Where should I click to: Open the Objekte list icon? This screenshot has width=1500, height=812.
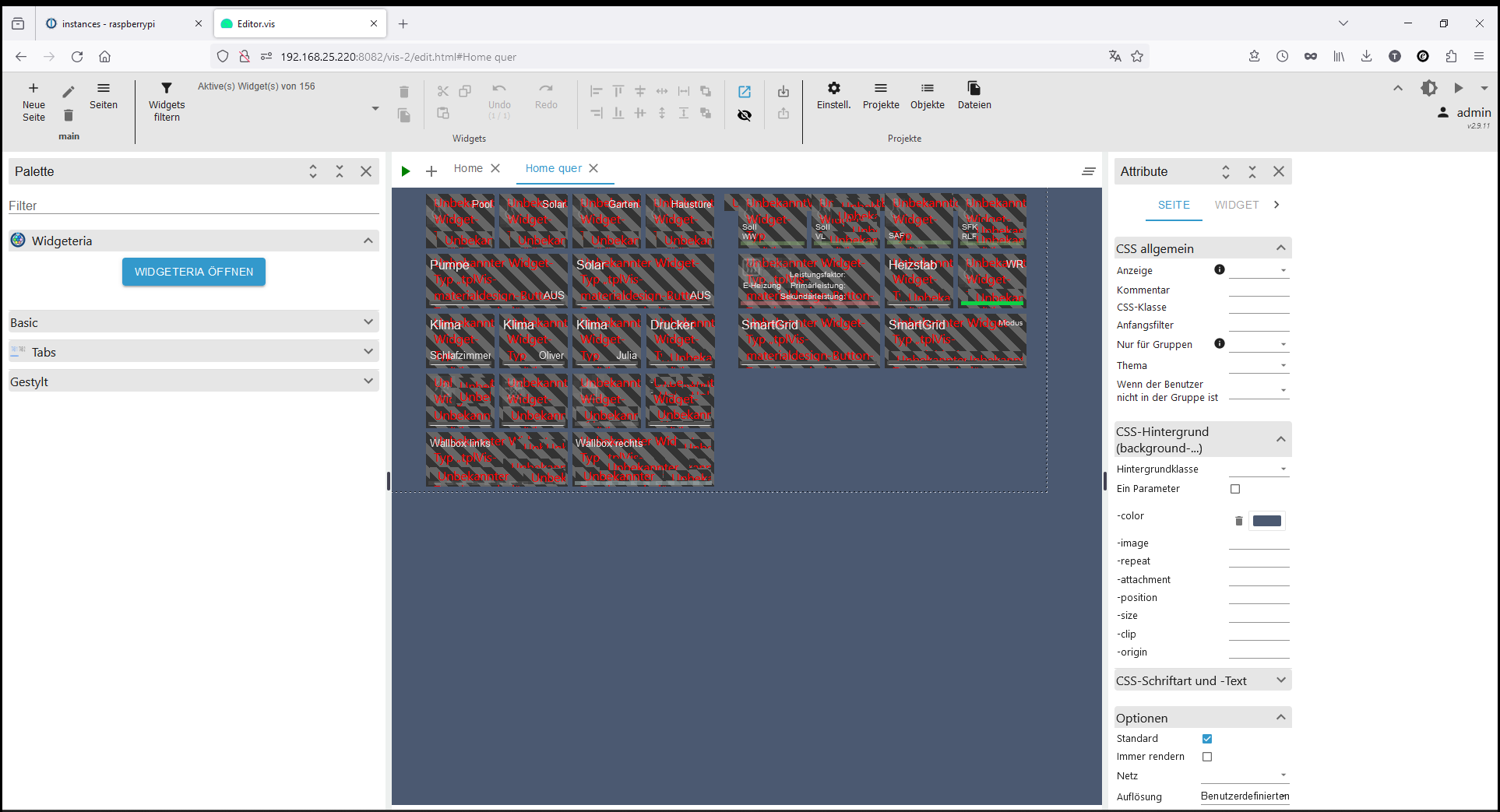click(928, 88)
